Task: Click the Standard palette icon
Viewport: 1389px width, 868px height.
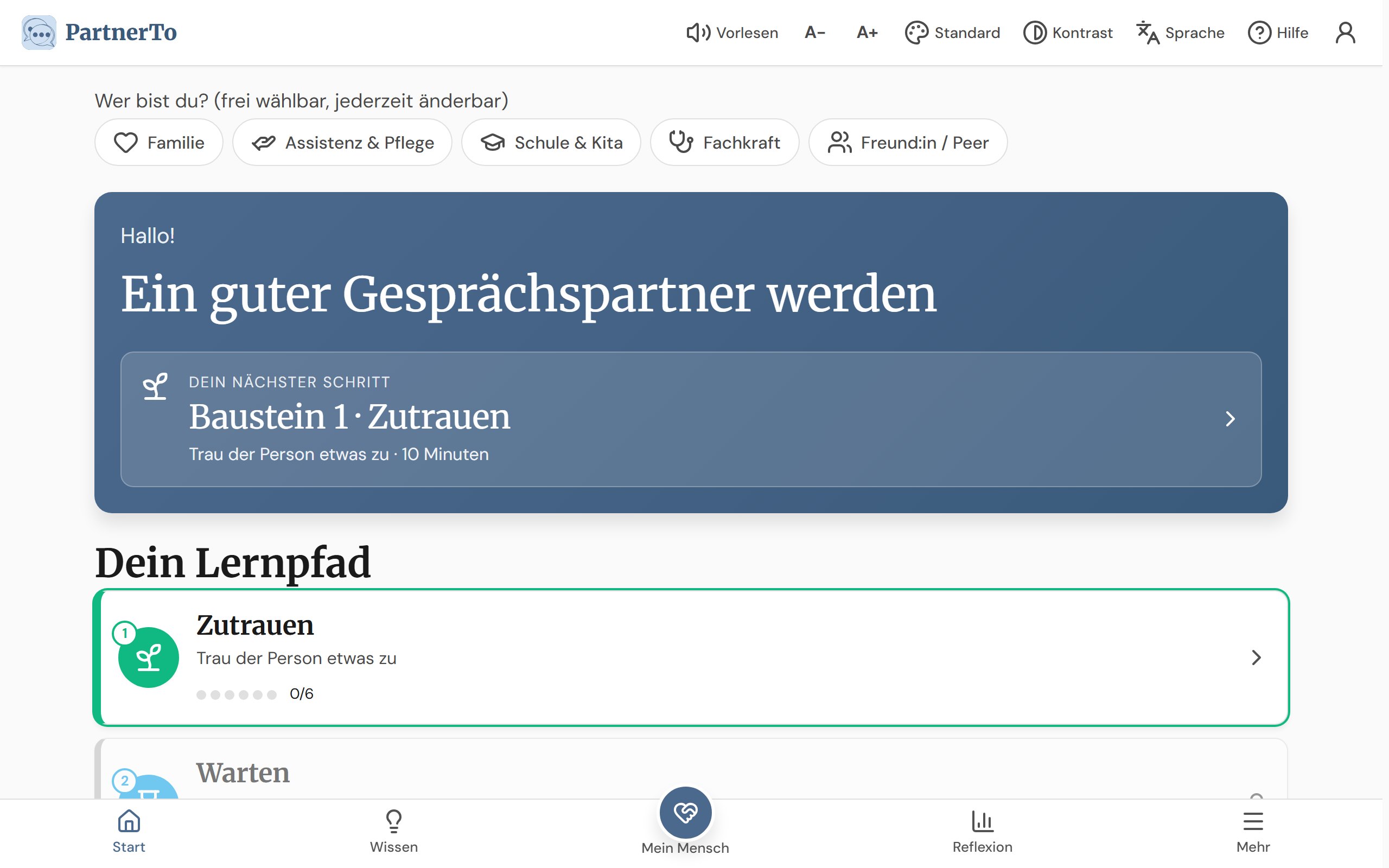Action: click(916, 33)
